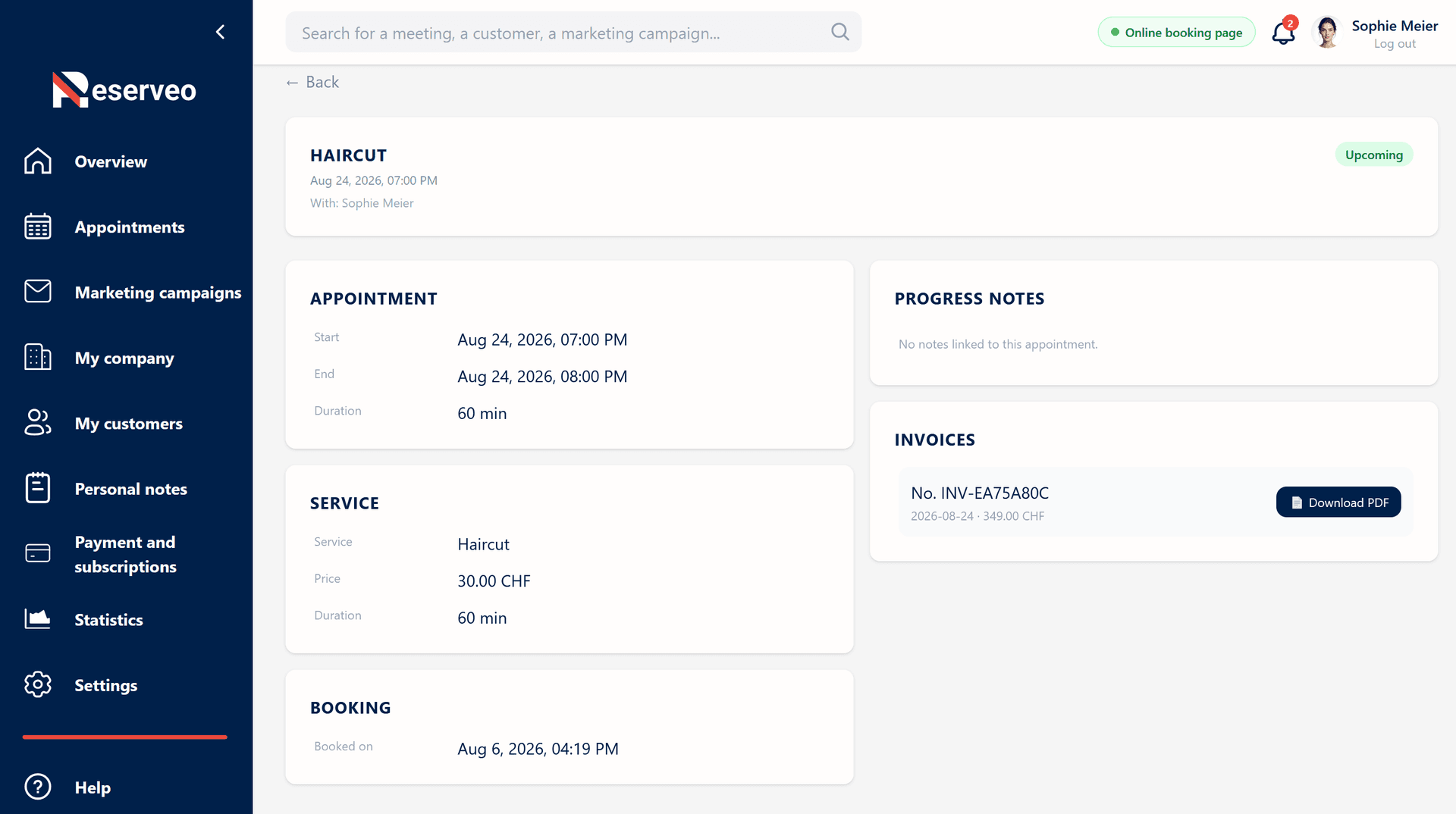
Task: Click the Upcoming status badge
Action: pyautogui.click(x=1374, y=155)
